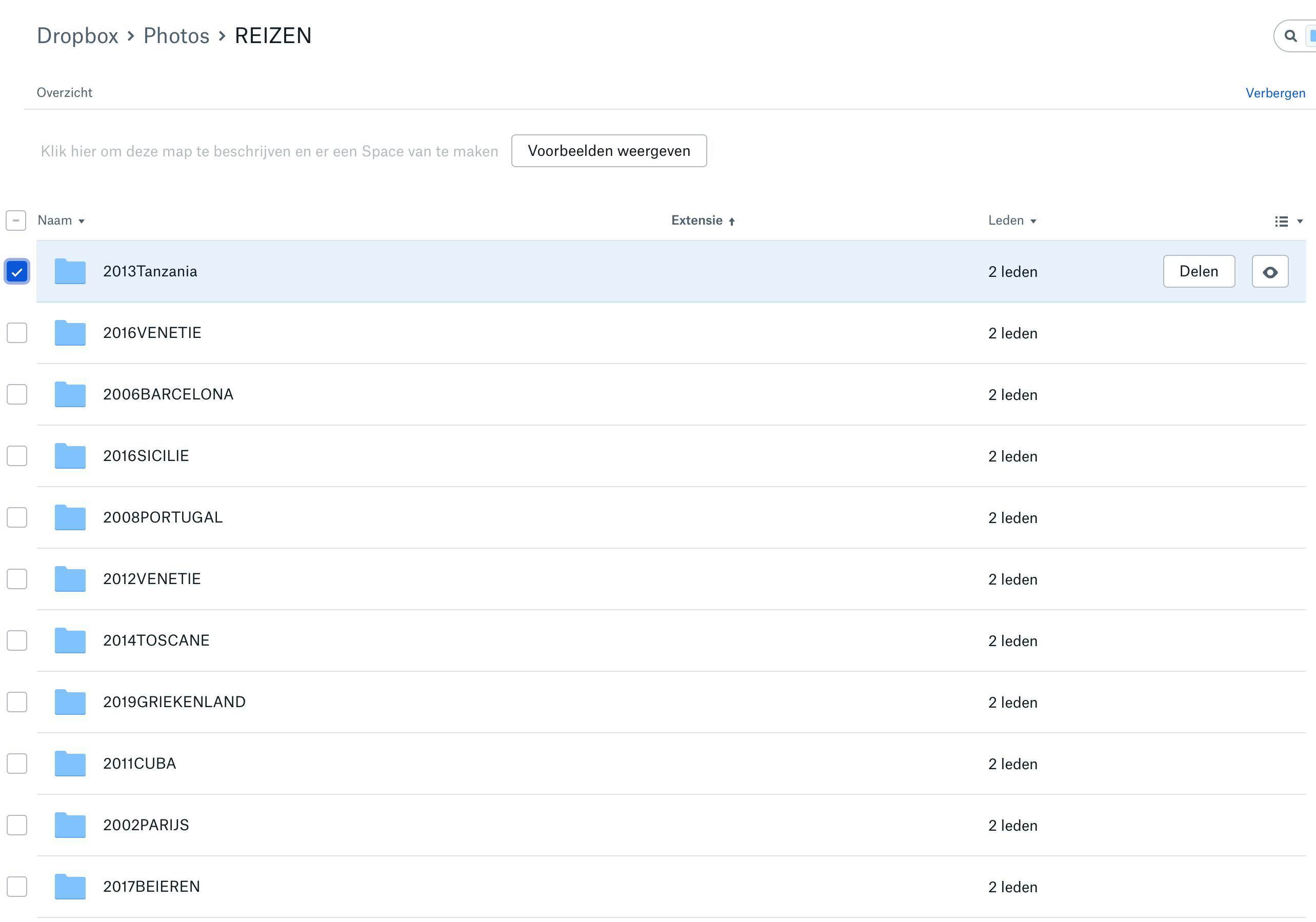Click the eye icon for 2013Tanzania
Screen dimensions: 1316x922
[1269, 272]
